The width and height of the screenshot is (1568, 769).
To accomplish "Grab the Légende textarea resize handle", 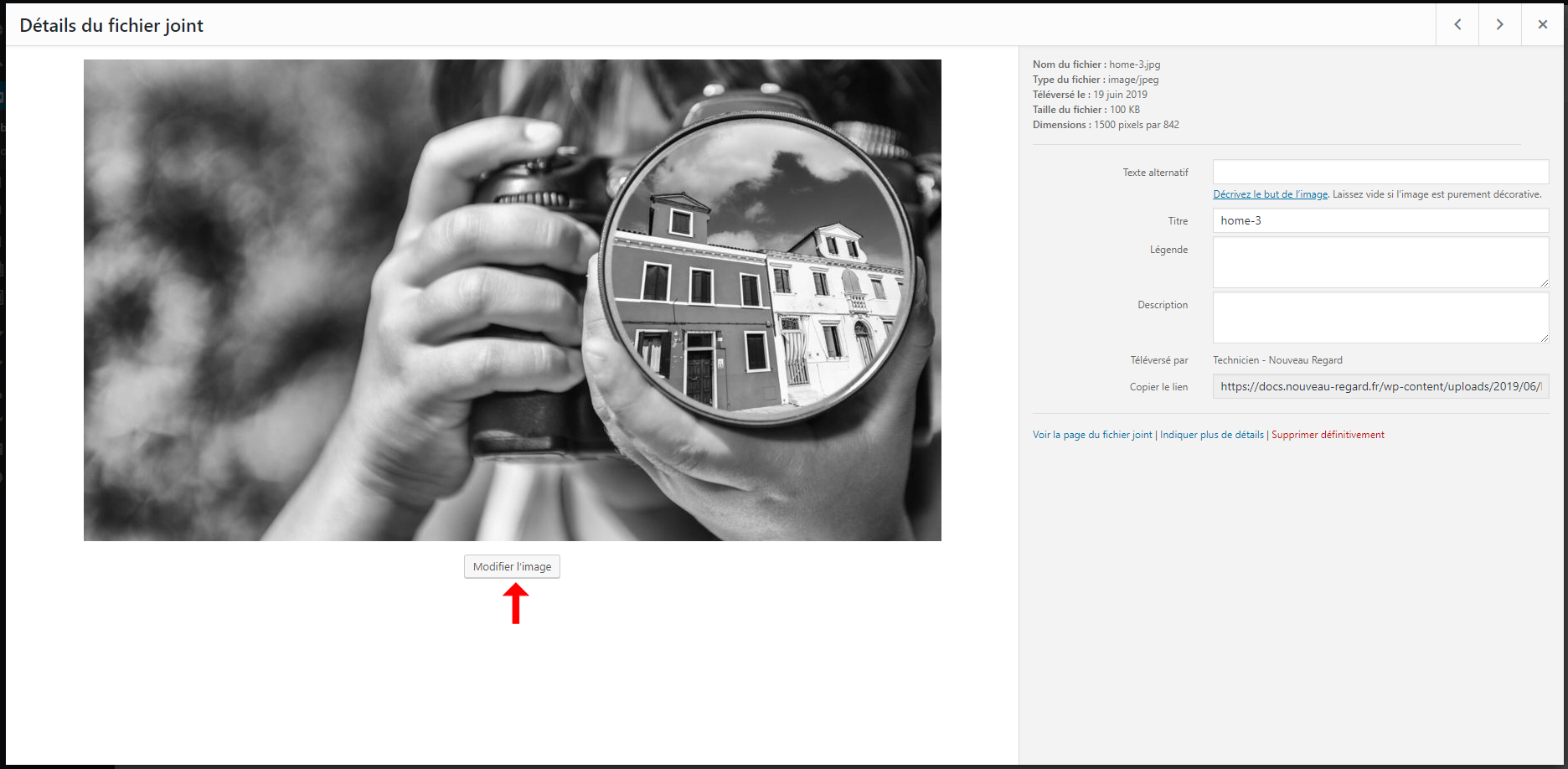I will point(1544,283).
